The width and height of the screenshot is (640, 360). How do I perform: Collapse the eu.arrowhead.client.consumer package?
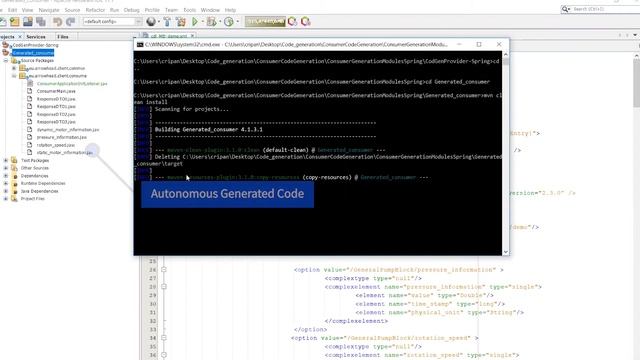coord(14,76)
